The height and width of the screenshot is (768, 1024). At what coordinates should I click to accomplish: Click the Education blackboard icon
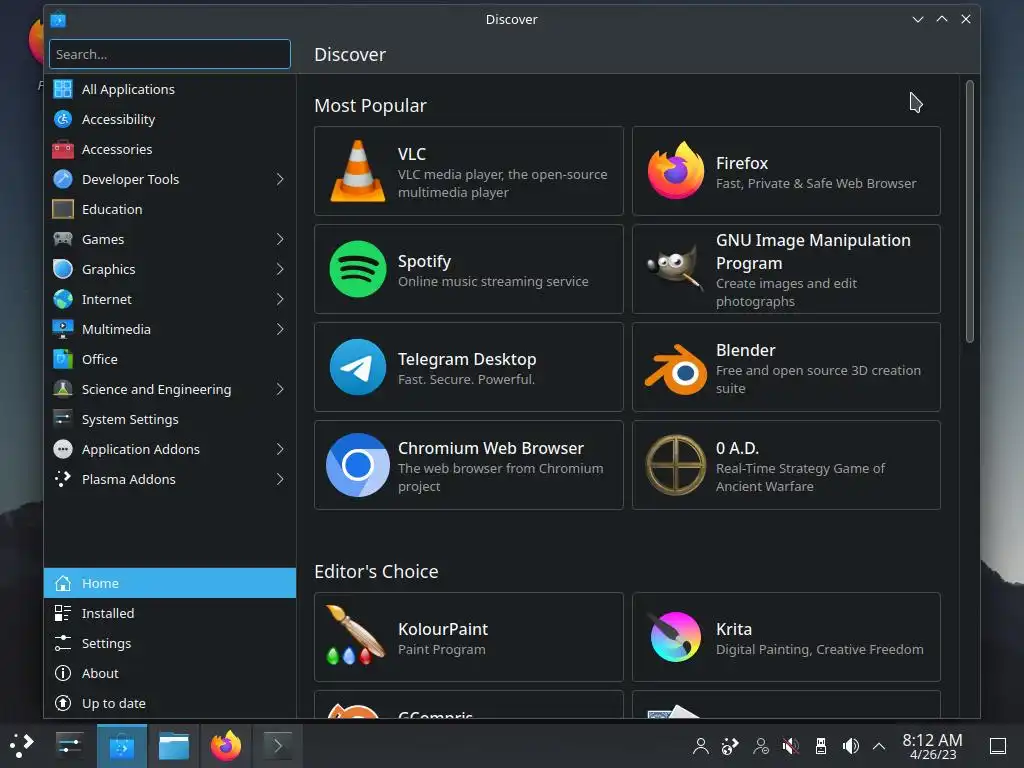pyautogui.click(x=63, y=209)
